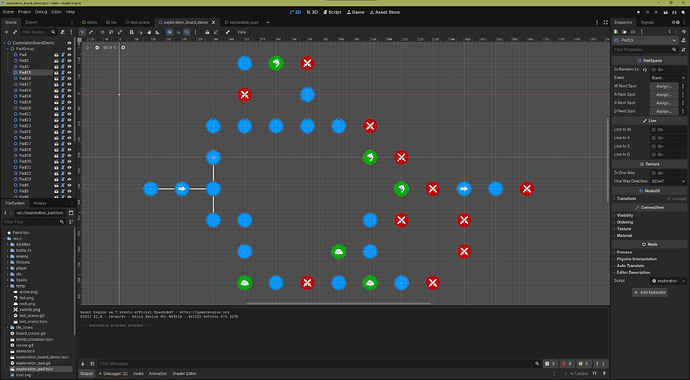The width and height of the screenshot is (690, 380).
Task: Click the Add Metadata button
Action: point(650,292)
